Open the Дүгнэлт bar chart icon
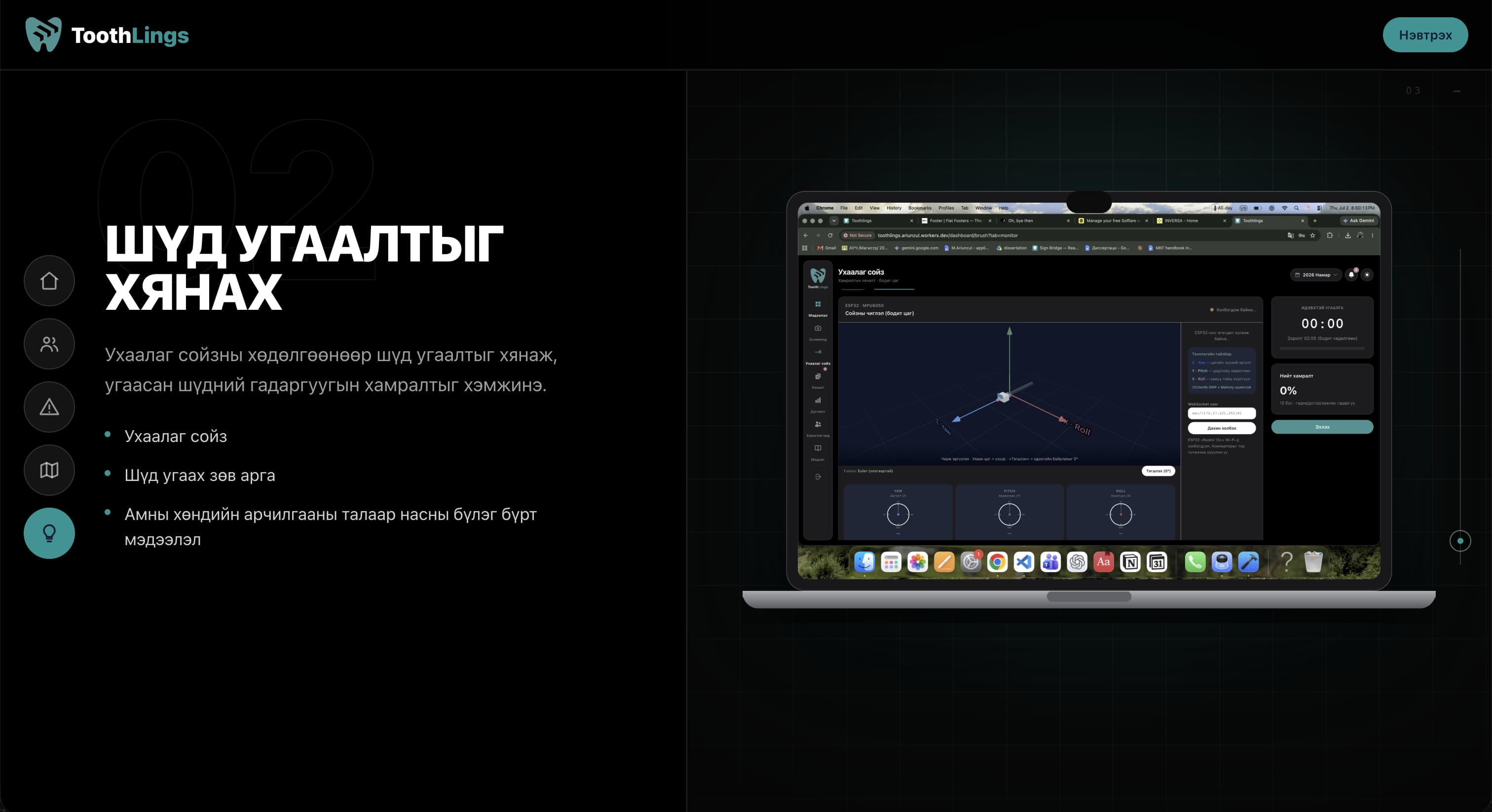The image size is (1492, 812). tap(818, 400)
